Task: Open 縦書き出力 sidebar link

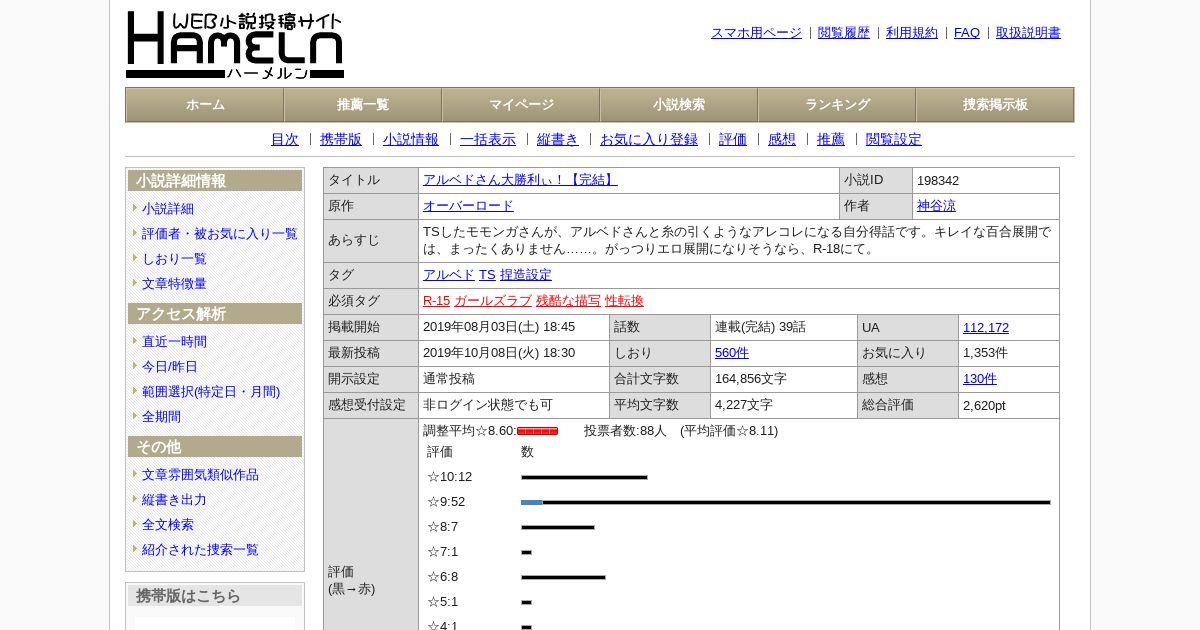Action: (x=174, y=500)
